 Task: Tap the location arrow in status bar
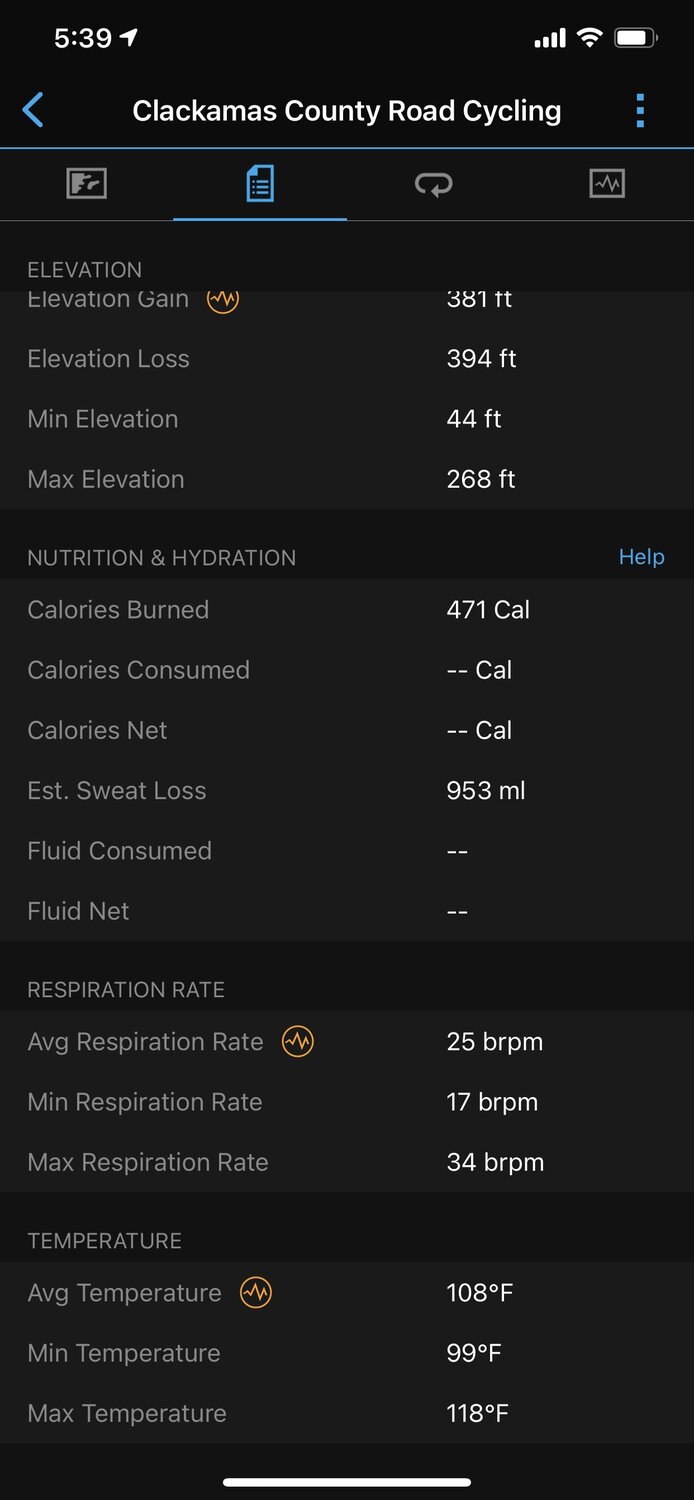(x=129, y=38)
